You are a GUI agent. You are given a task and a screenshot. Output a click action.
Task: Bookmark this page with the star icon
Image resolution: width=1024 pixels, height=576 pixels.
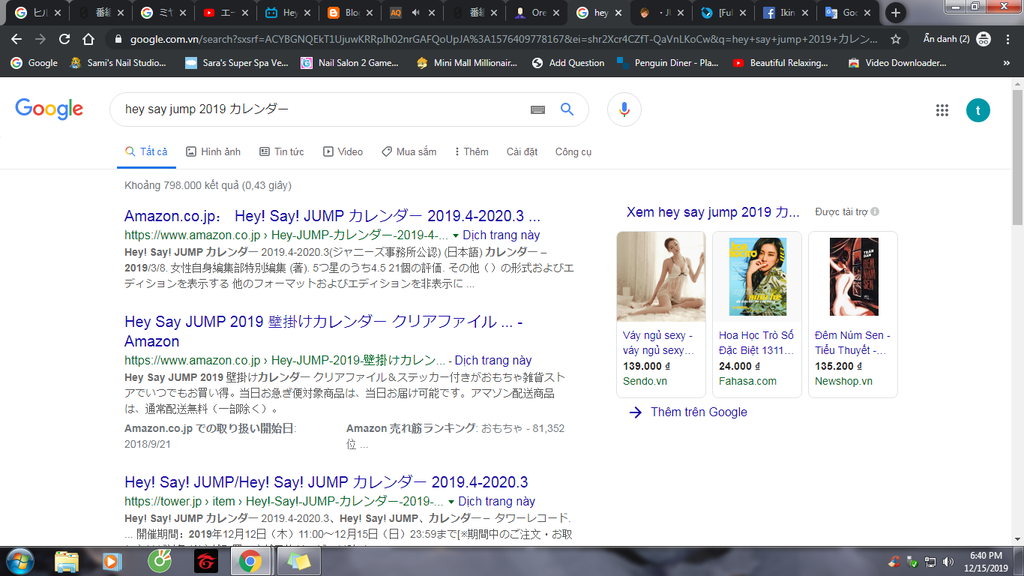[895, 39]
